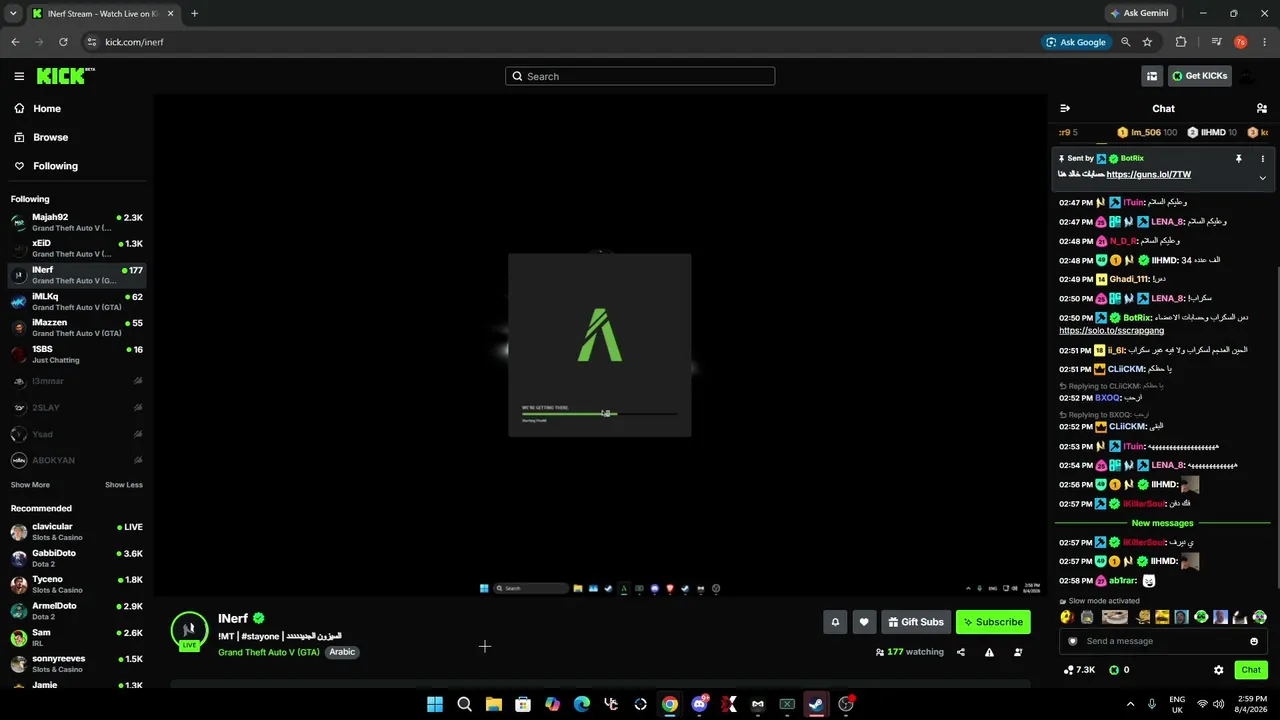Screen dimensions: 1280x720
Task: Unpin the pinned BotRix message
Action: (x=1238, y=159)
